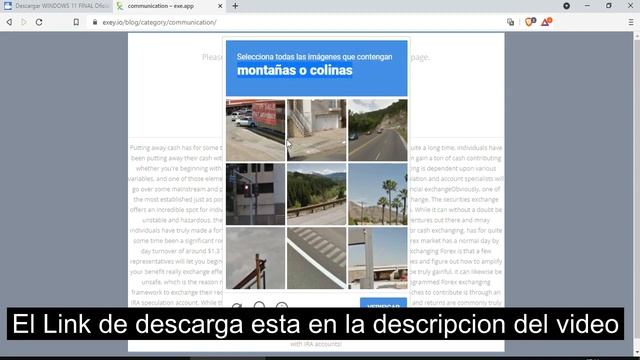The height and width of the screenshot is (360, 640).
Task: Open the translate page icon
Action: 511,22
